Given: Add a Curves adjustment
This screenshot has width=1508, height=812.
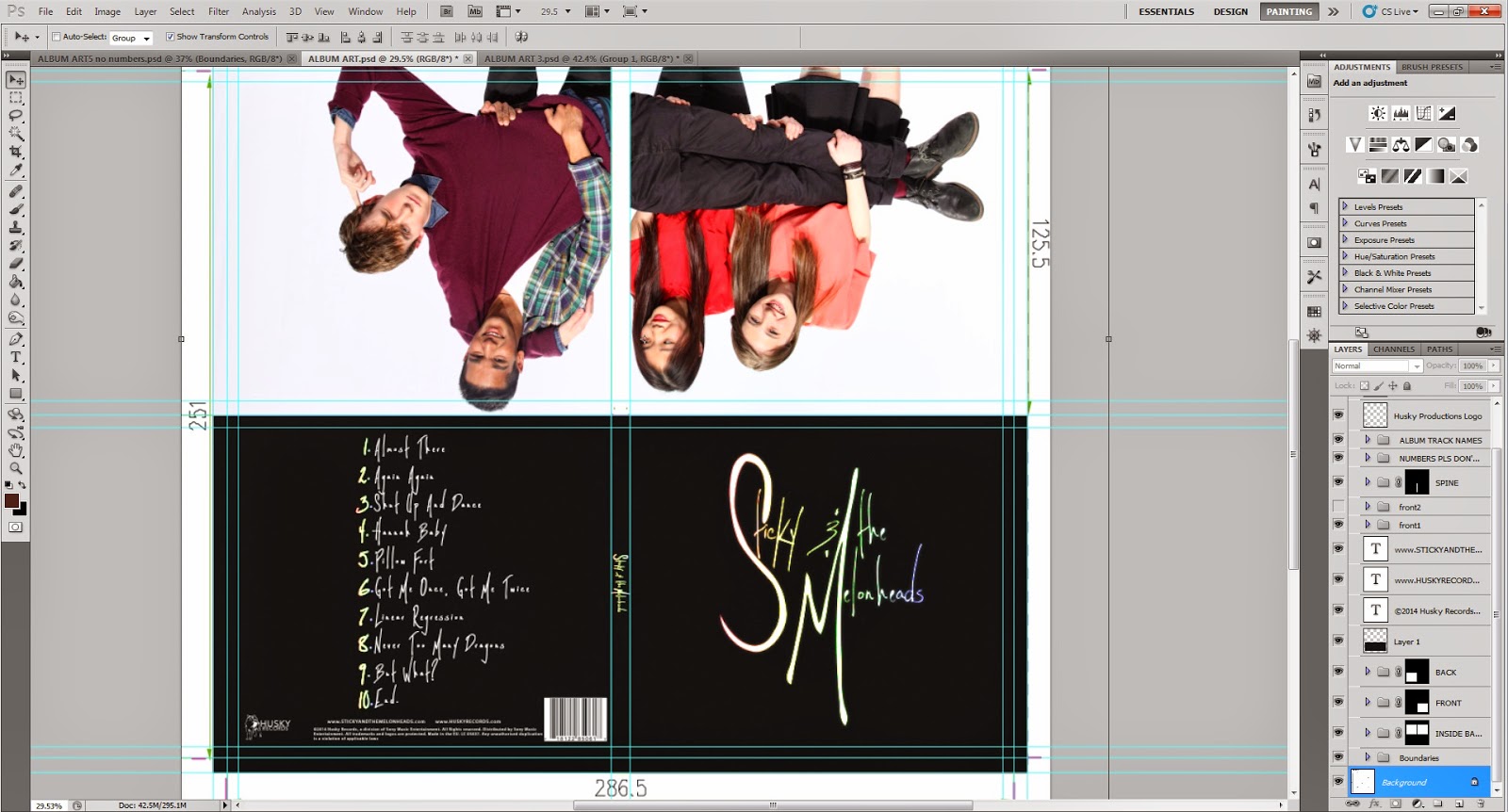Looking at the screenshot, I should (x=1423, y=113).
